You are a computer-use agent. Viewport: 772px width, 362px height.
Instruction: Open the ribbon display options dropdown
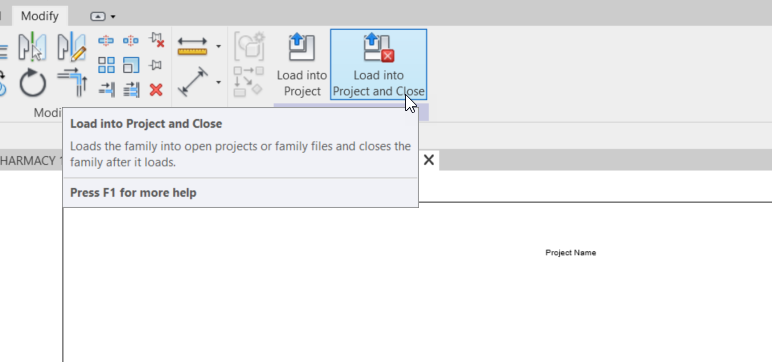pyautogui.click(x=103, y=16)
